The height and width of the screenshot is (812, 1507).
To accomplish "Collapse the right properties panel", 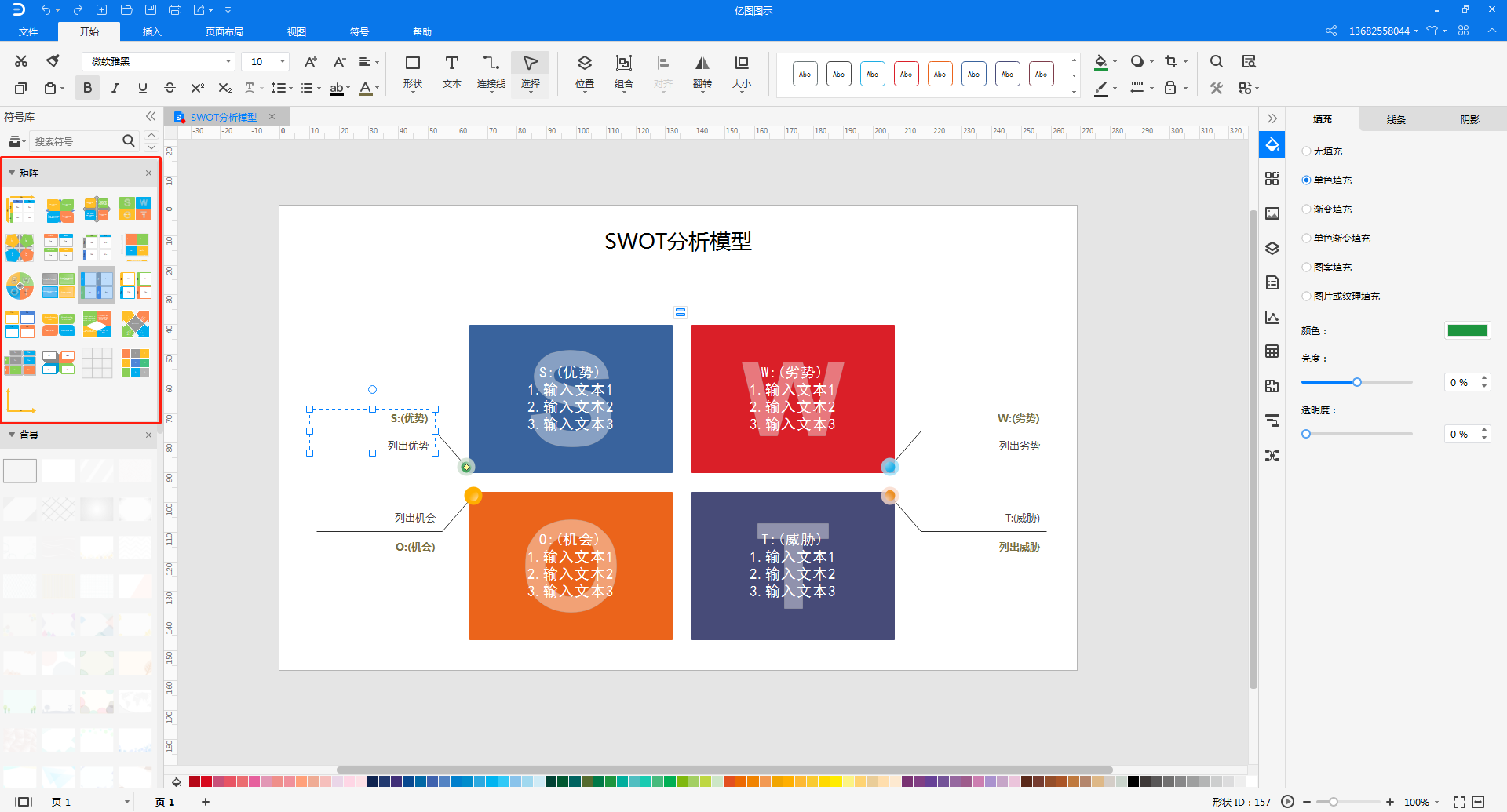I will [1272, 118].
